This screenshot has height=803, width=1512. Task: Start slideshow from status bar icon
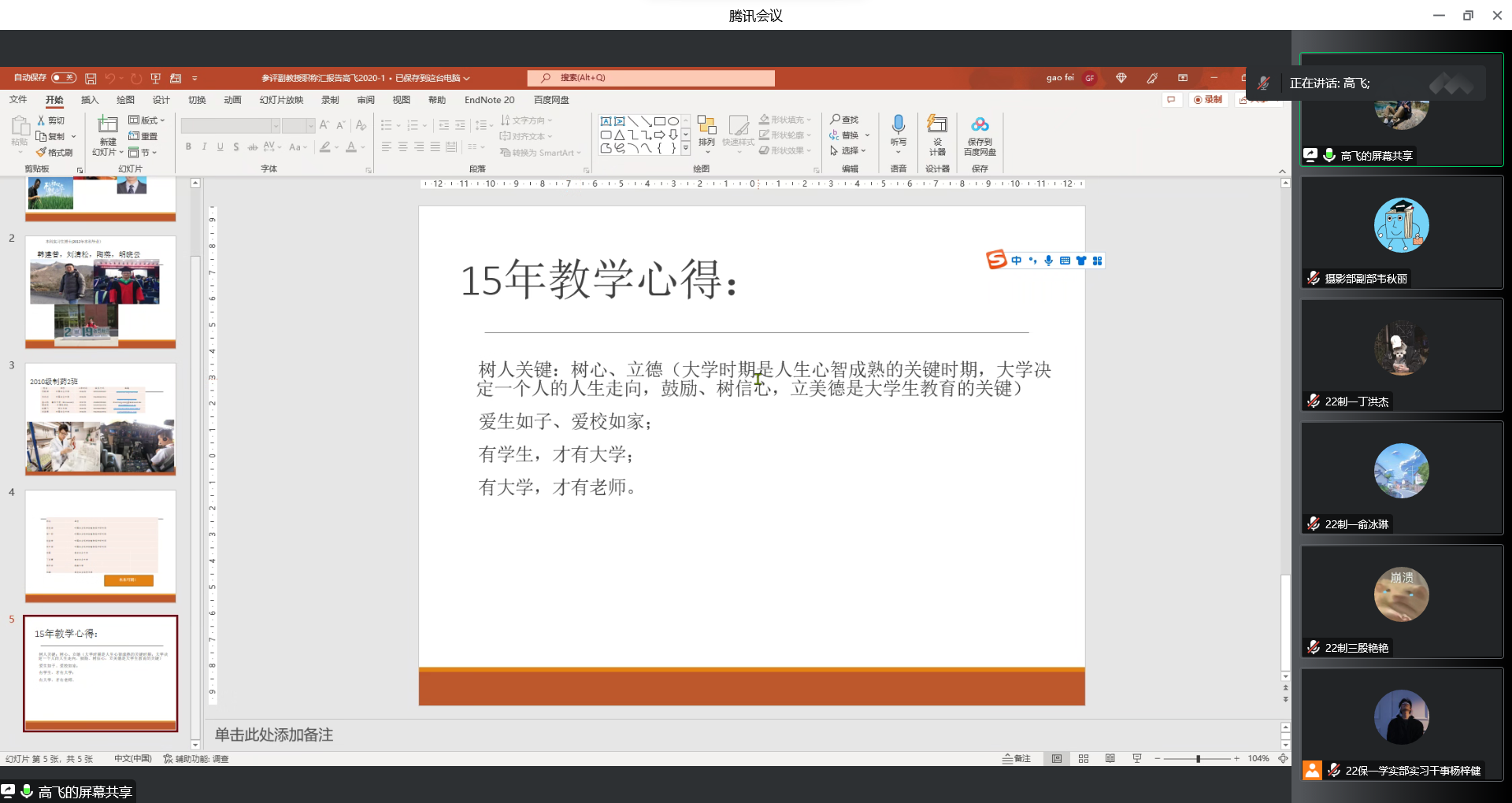[x=1136, y=758]
